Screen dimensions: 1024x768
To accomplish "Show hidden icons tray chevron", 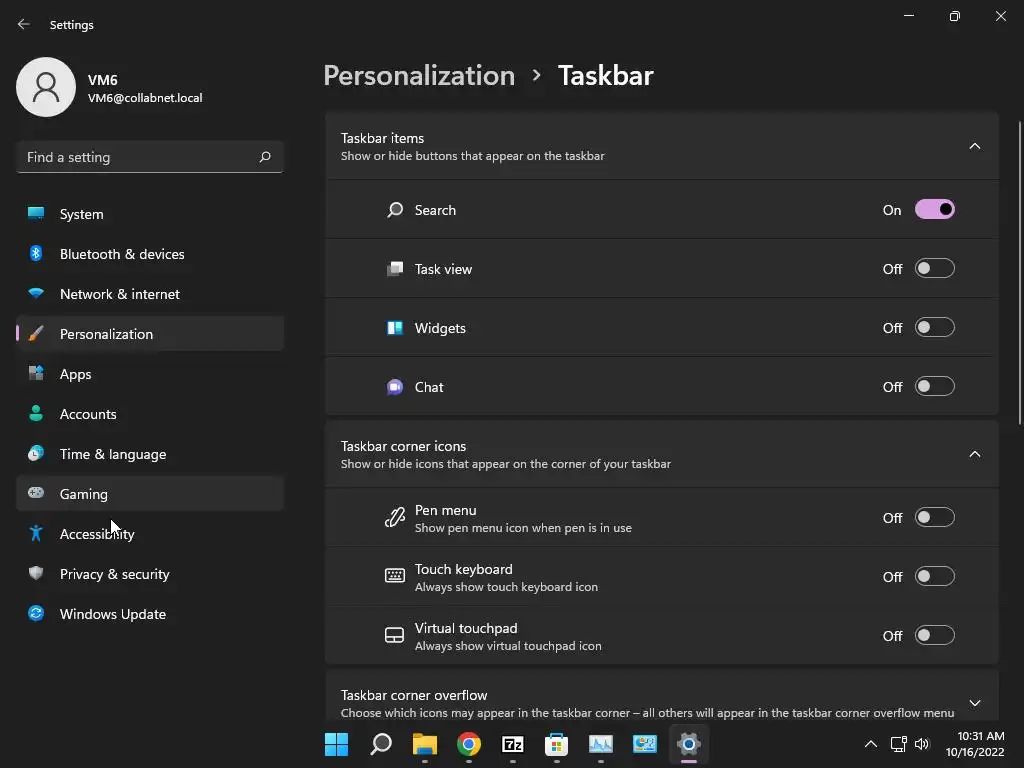I will click(871, 744).
